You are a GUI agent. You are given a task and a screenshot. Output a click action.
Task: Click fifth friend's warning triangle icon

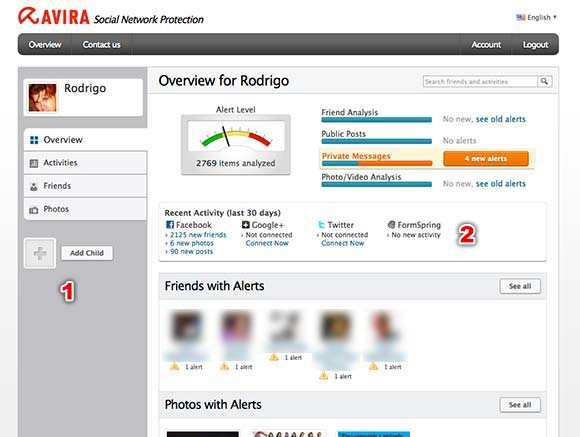(374, 366)
